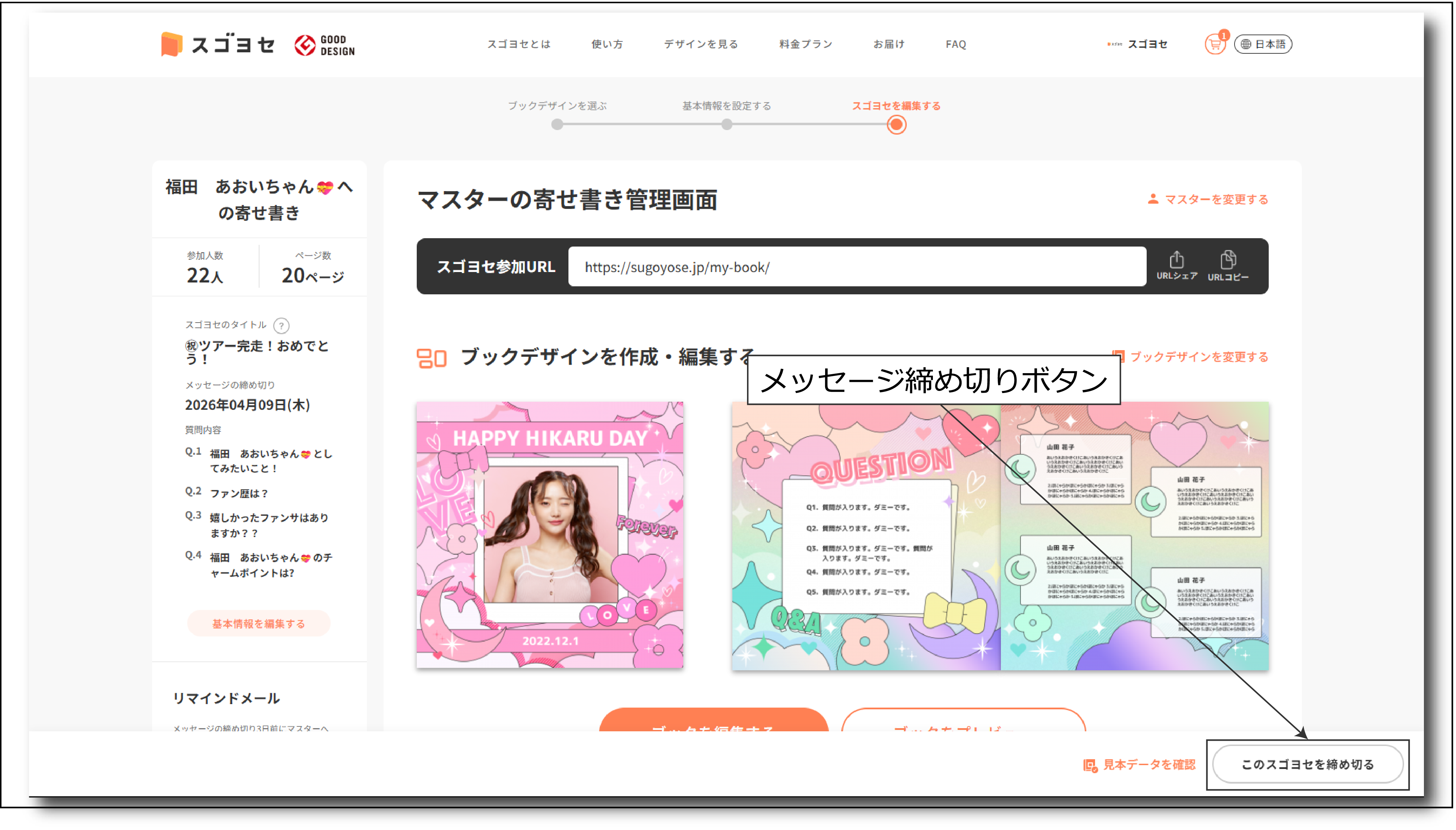Open the デザインを見る menu item

(x=701, y=44)
